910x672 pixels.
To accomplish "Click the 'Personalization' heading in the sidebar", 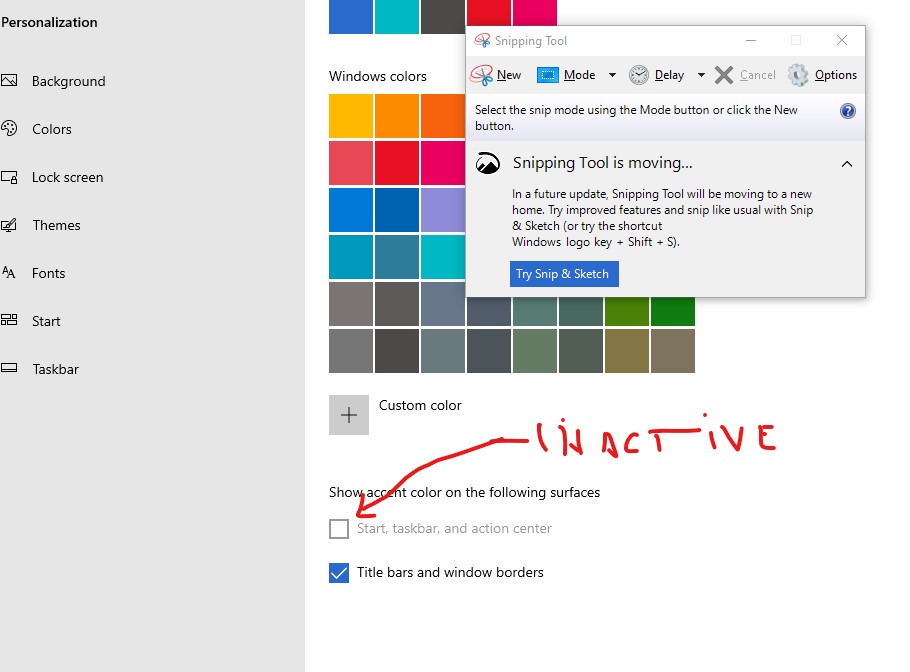I will click(49, 22).
